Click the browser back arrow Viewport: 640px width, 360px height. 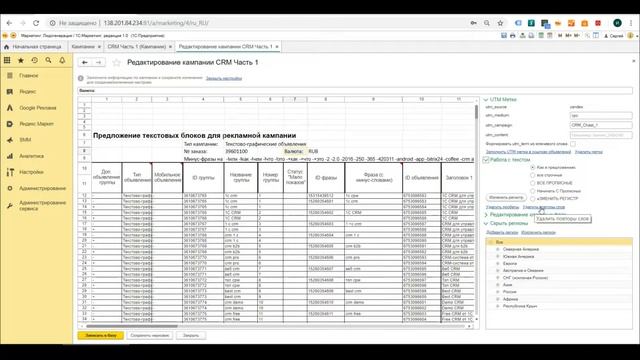(9, 23)
